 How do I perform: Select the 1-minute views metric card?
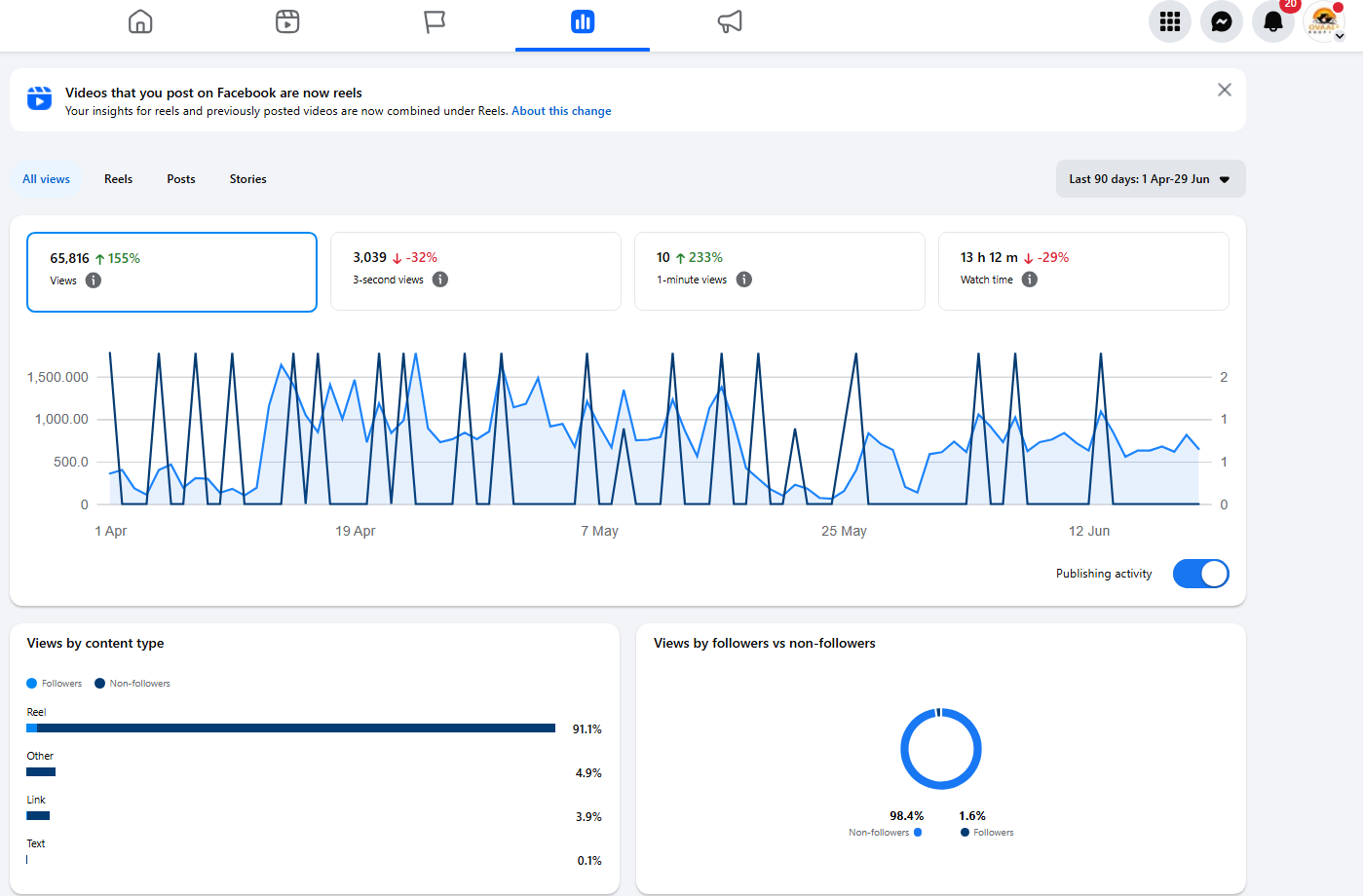(779, 271)
